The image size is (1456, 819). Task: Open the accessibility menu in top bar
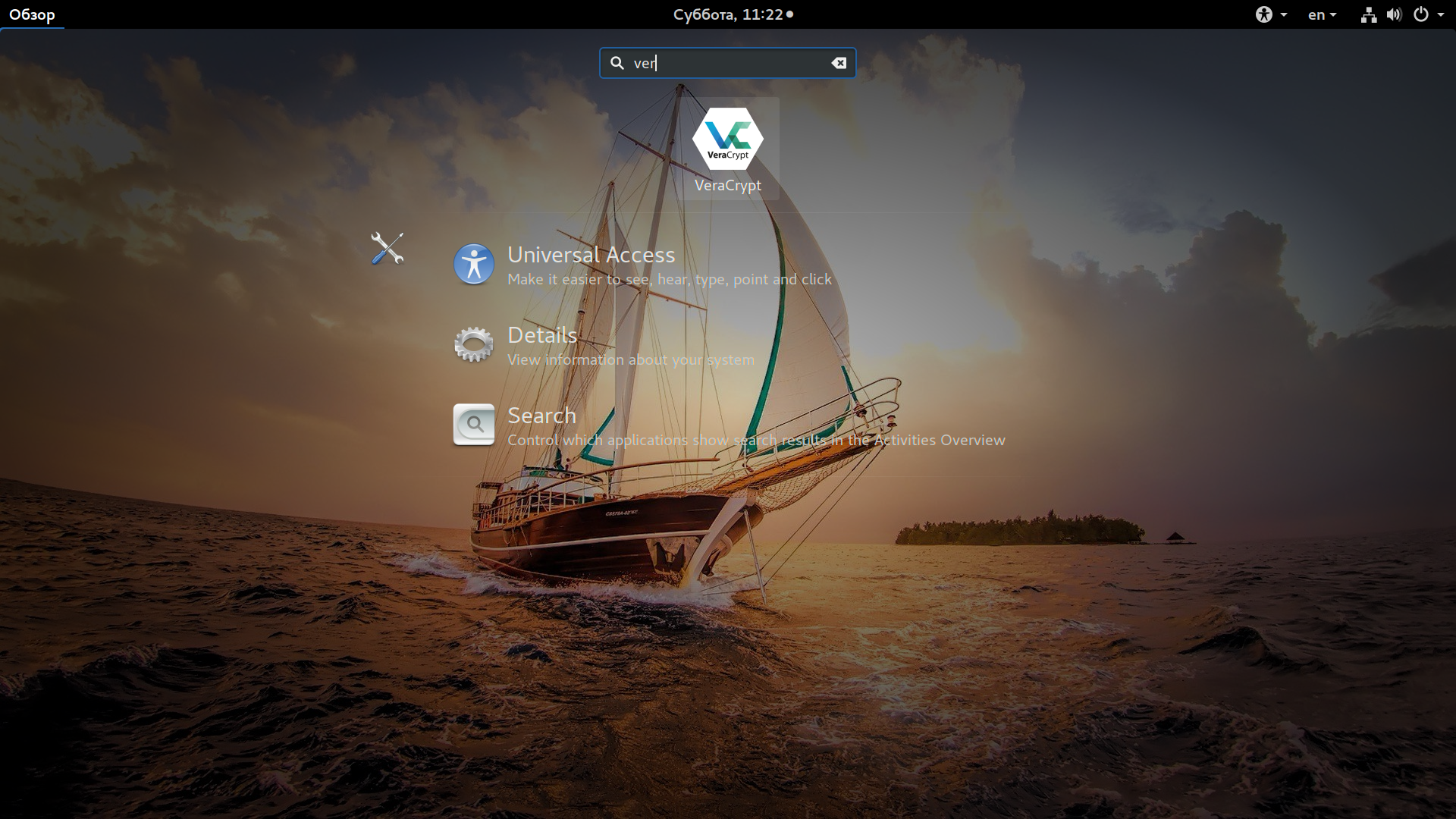1271,14
